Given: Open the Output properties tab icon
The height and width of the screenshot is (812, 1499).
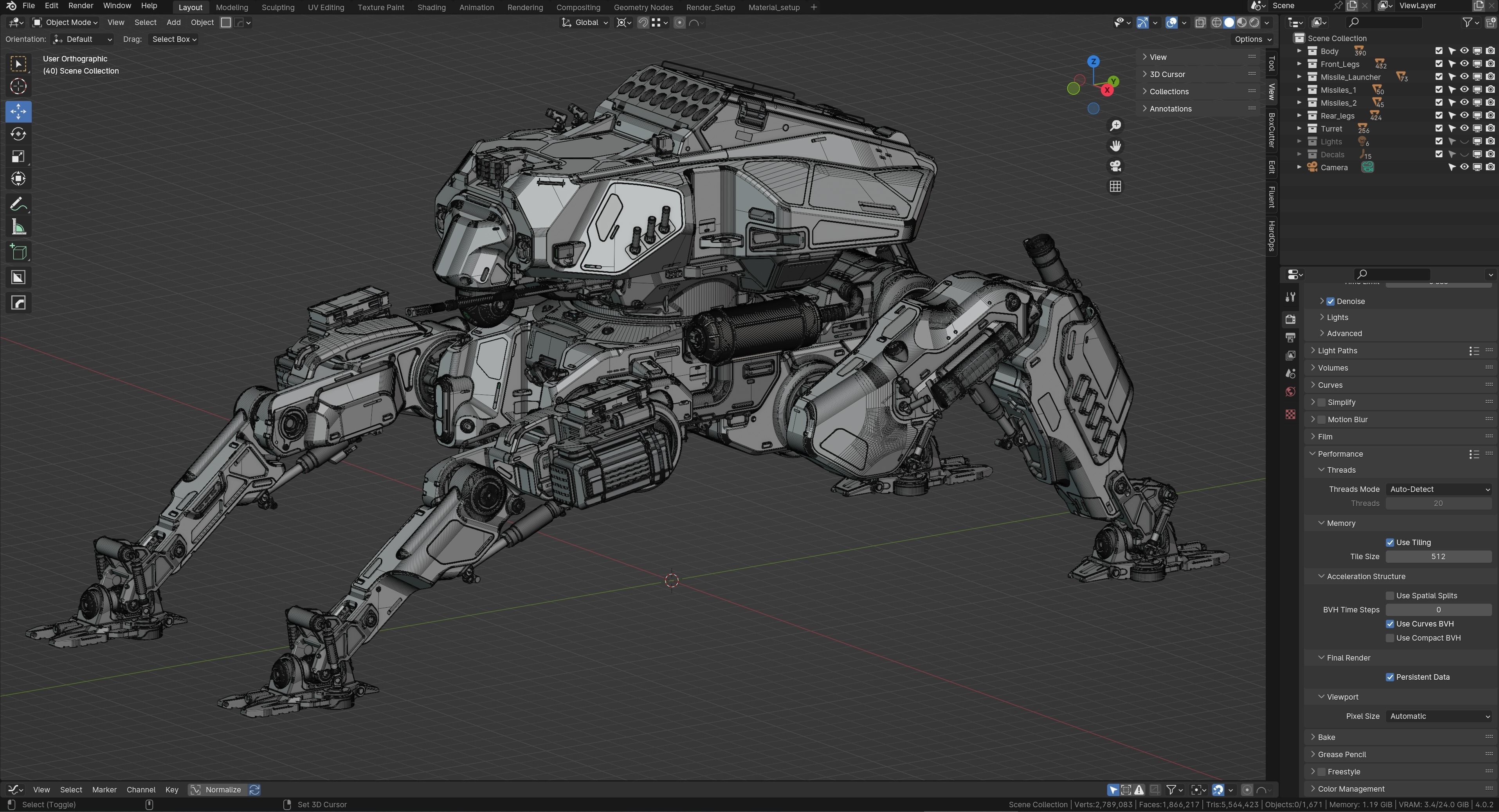Looking at the screenshot, I should click(x=1290, y=337).
